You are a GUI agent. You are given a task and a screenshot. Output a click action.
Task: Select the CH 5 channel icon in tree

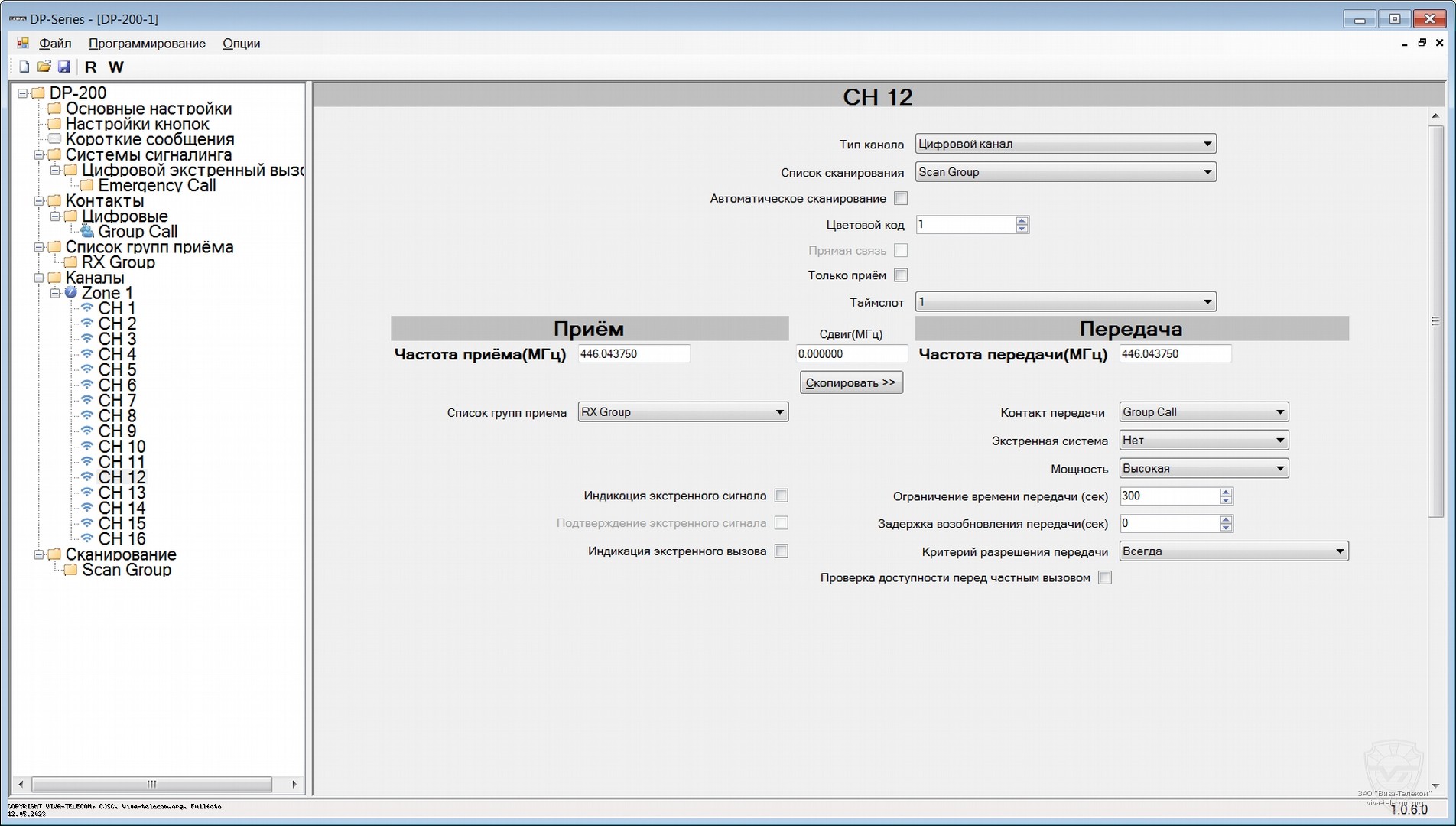87,369
